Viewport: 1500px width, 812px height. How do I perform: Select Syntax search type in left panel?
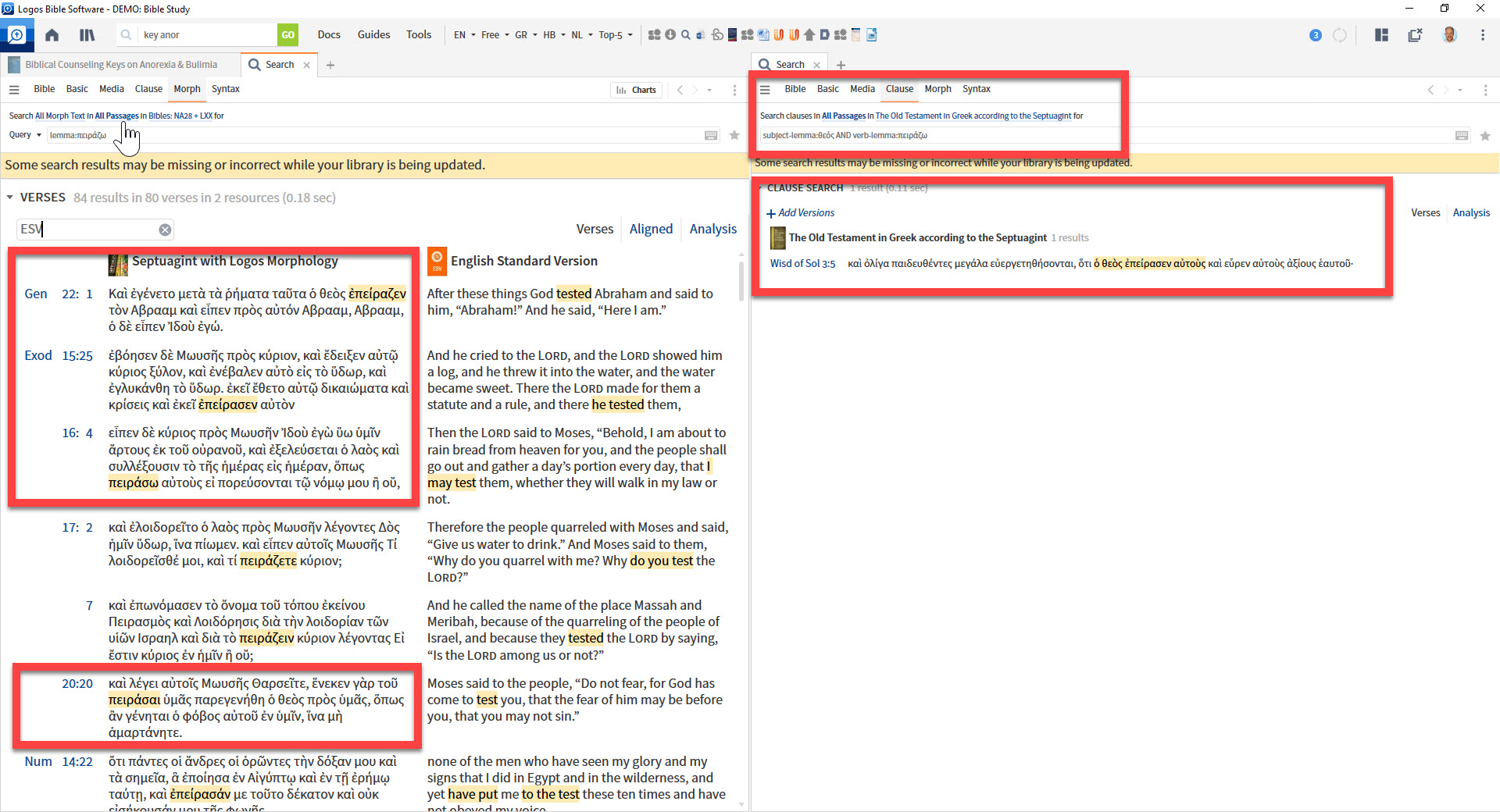point(226,89)
